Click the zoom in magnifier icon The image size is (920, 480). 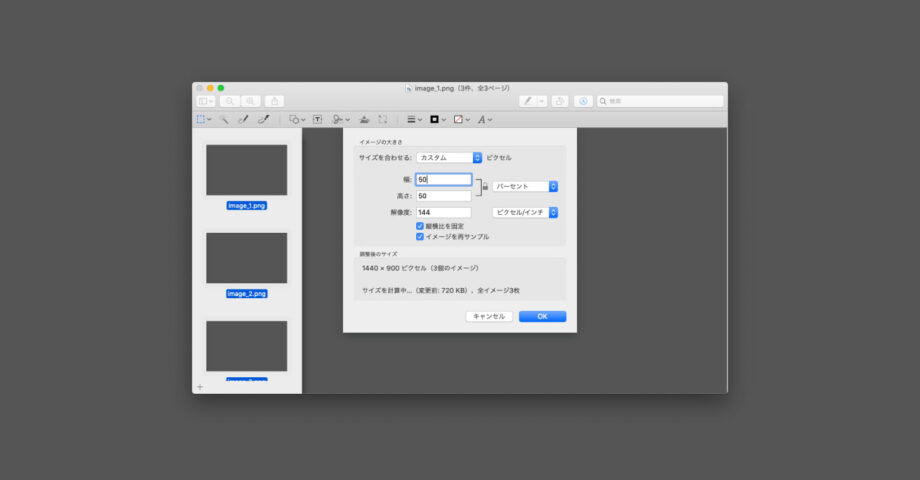[x=250, y=101]
